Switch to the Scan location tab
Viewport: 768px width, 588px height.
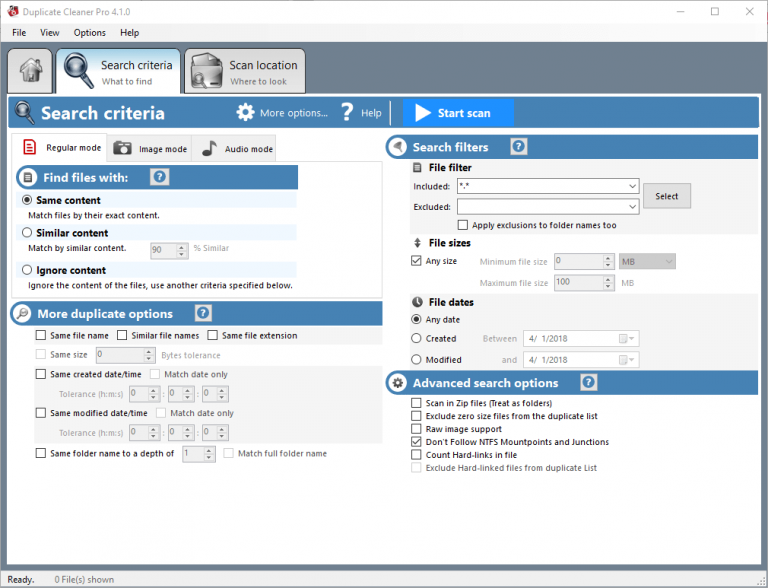(245, 72)
